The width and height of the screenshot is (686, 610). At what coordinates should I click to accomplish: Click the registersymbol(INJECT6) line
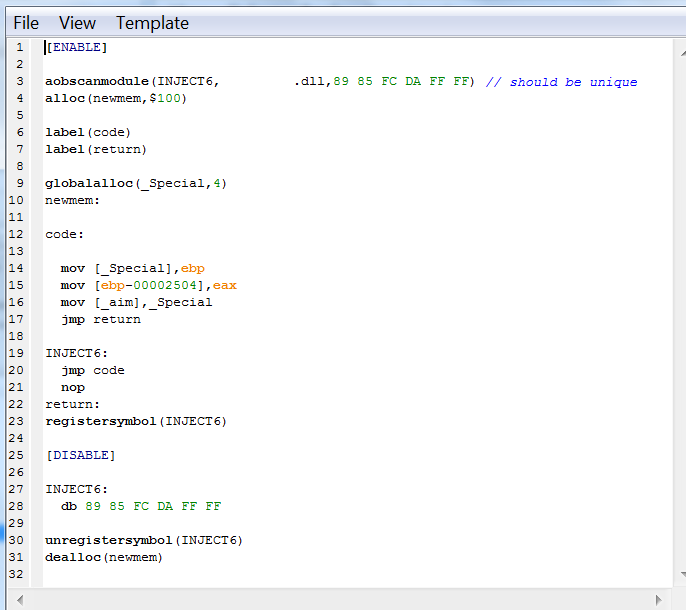(x=136, y=422)
